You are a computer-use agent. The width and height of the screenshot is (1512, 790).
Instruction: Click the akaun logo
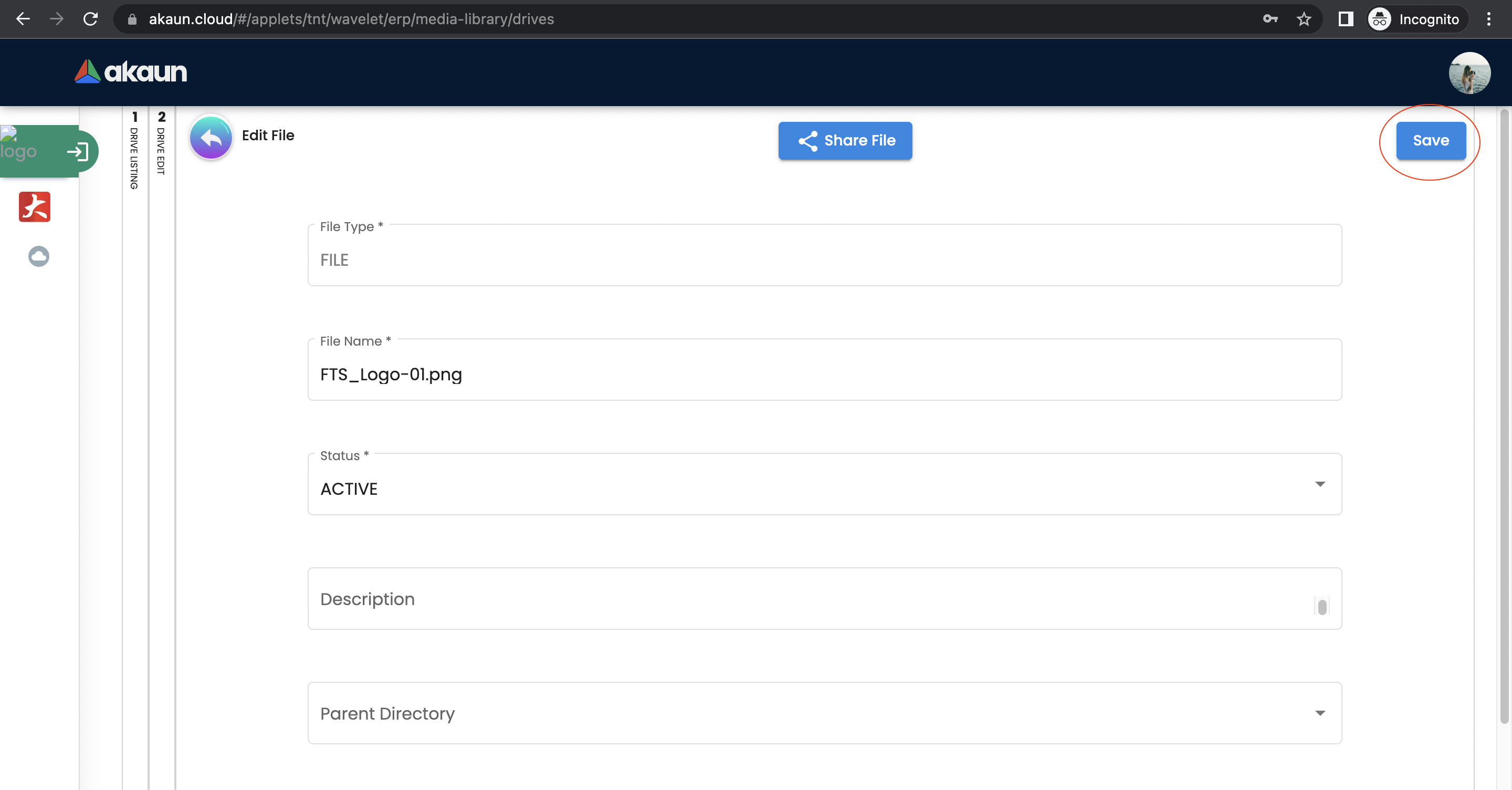pos(130,71)
